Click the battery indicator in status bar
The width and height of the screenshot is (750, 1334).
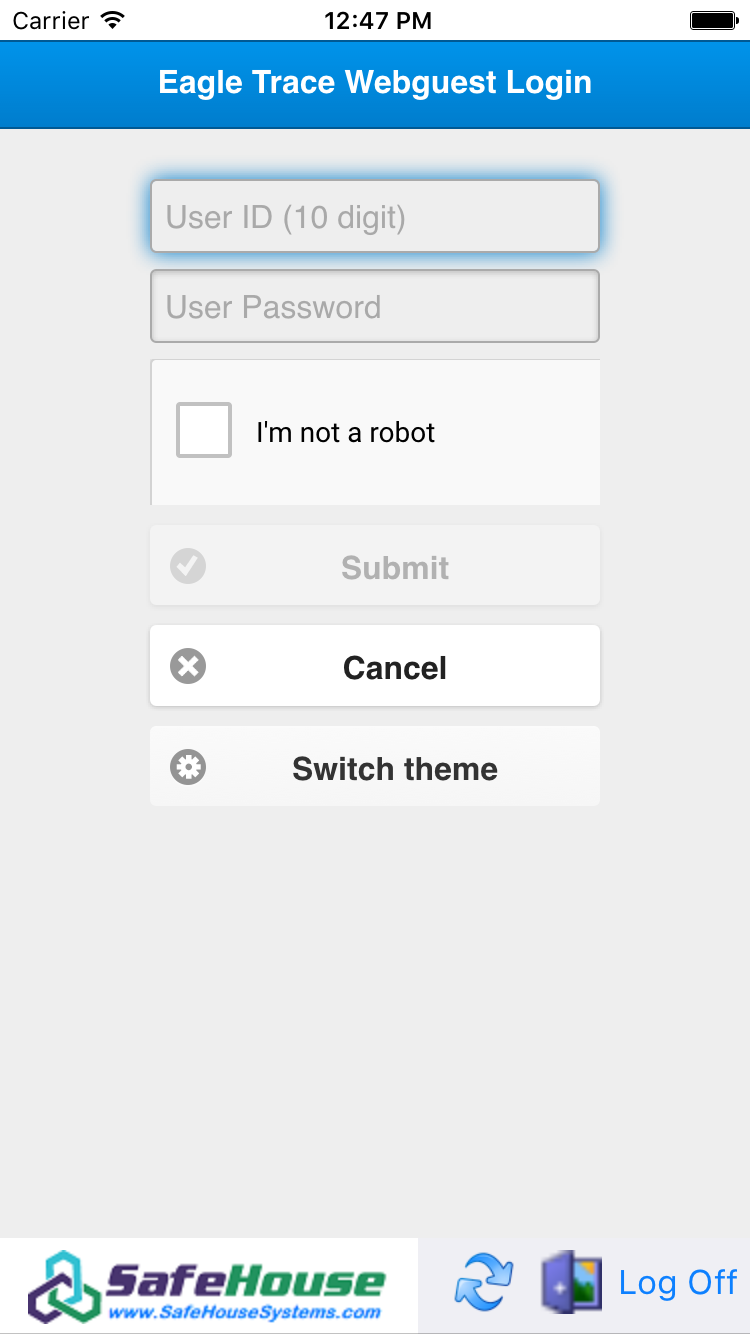pyautogui.click(x=712, y=19)
